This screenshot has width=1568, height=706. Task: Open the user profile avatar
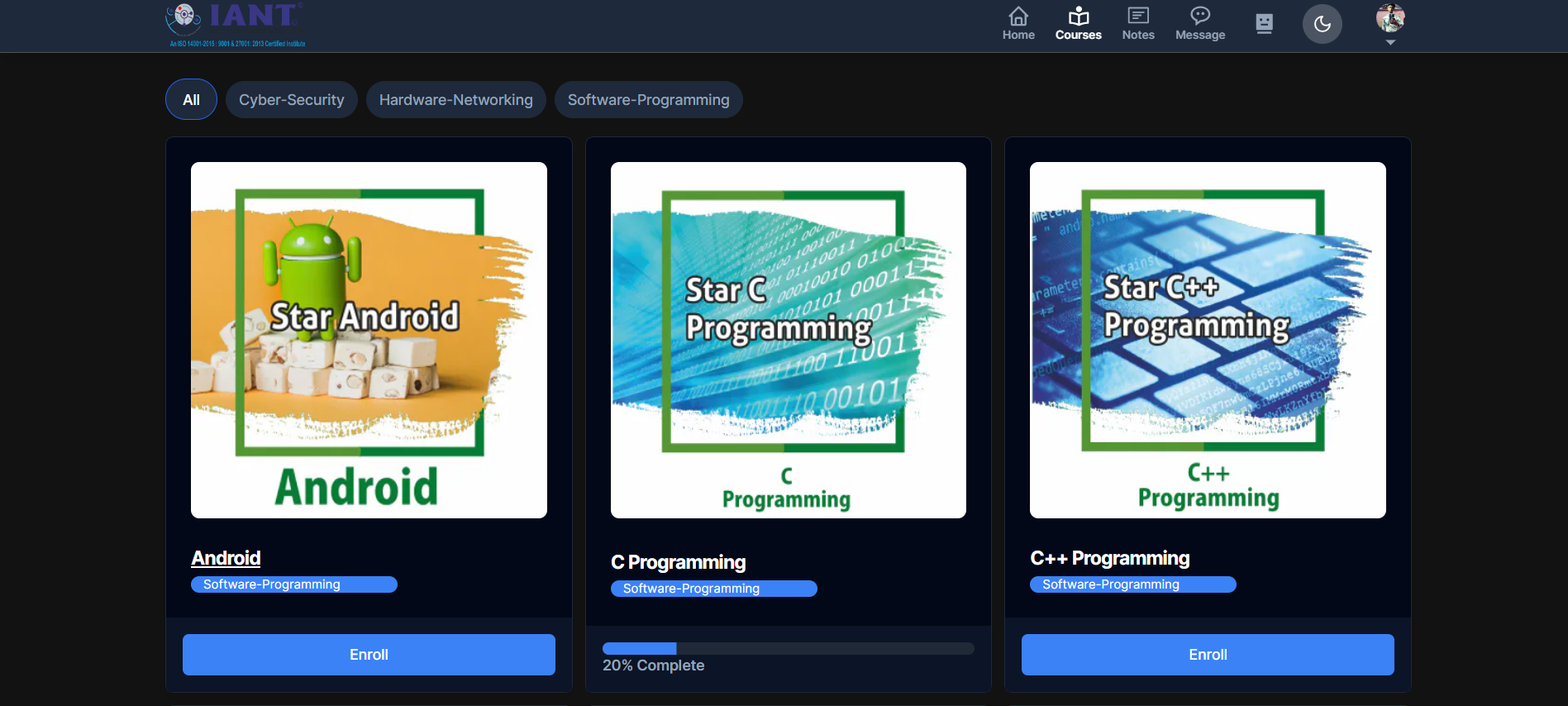click(1389, 17)
